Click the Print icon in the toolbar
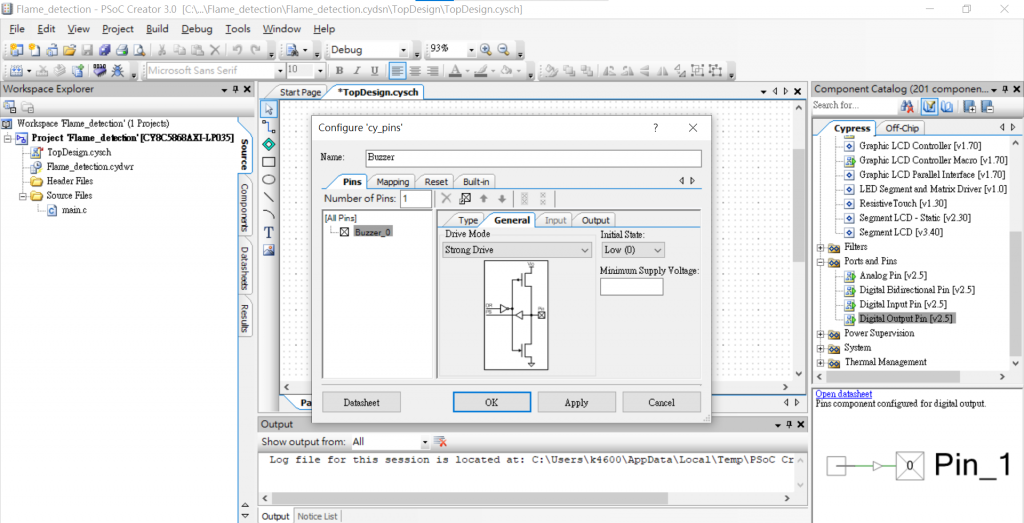The image size is (1024, 523). click(x=121, y=50)
